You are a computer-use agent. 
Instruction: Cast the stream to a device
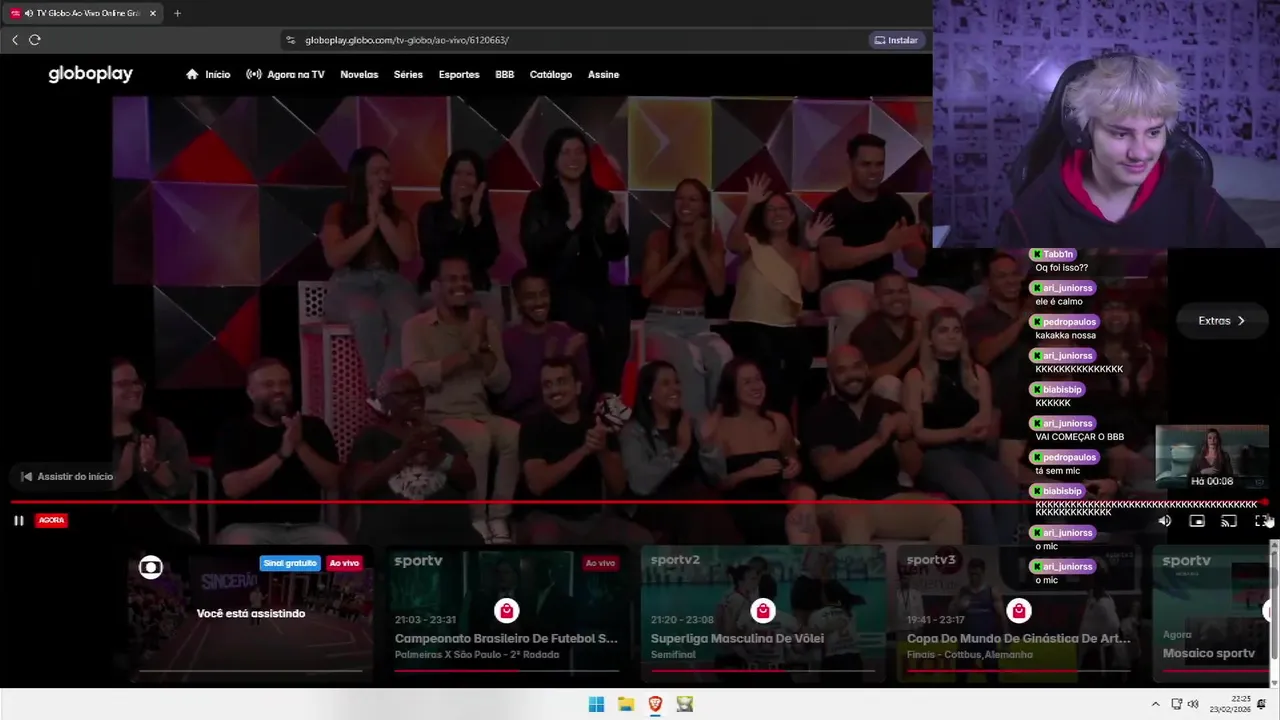point(1228,521)
